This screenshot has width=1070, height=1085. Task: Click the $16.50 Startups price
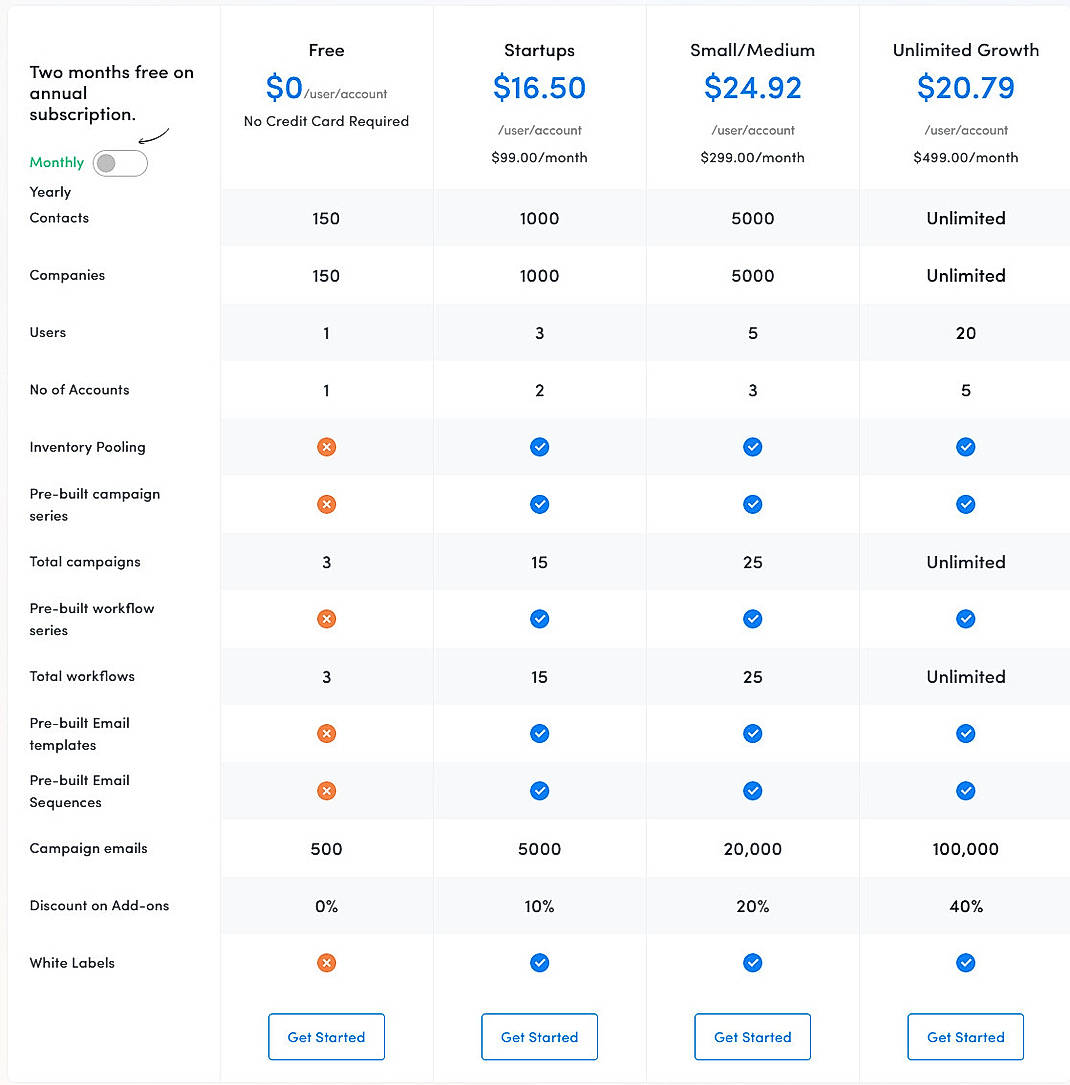coord(539,88)
